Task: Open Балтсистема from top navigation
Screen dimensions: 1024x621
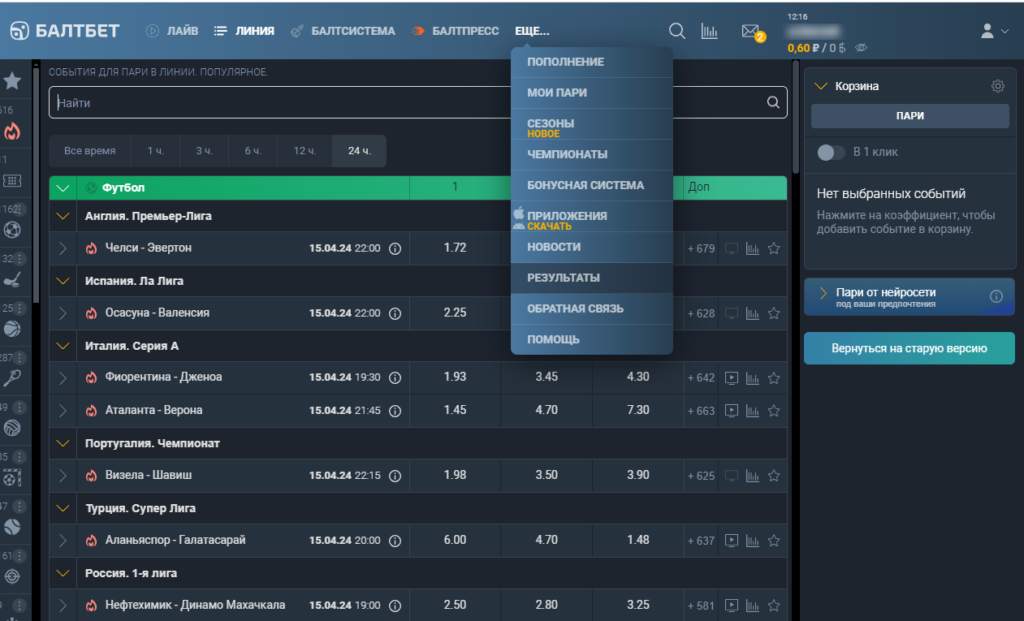Action: coord(343,31)
